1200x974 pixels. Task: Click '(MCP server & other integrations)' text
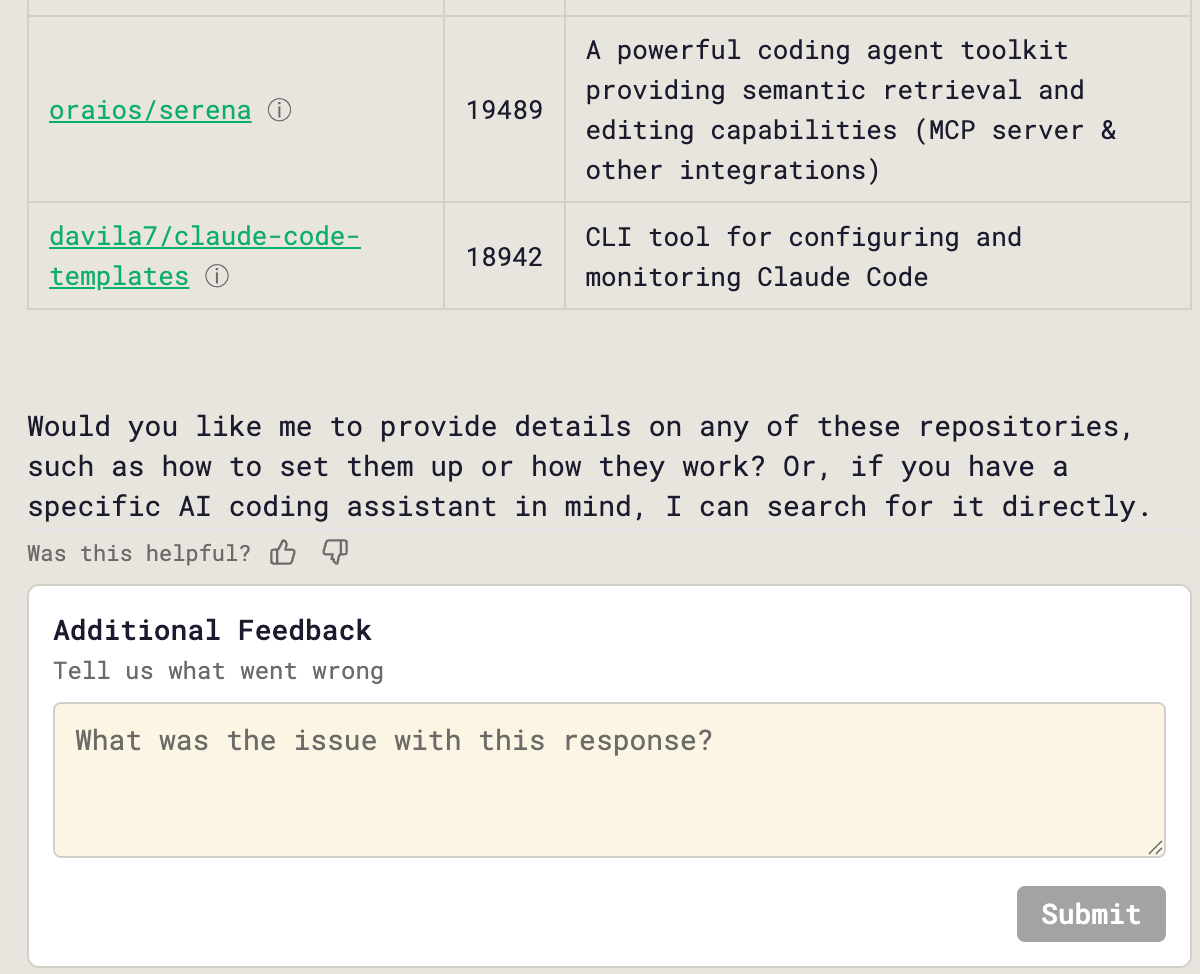tap(850, 150)
